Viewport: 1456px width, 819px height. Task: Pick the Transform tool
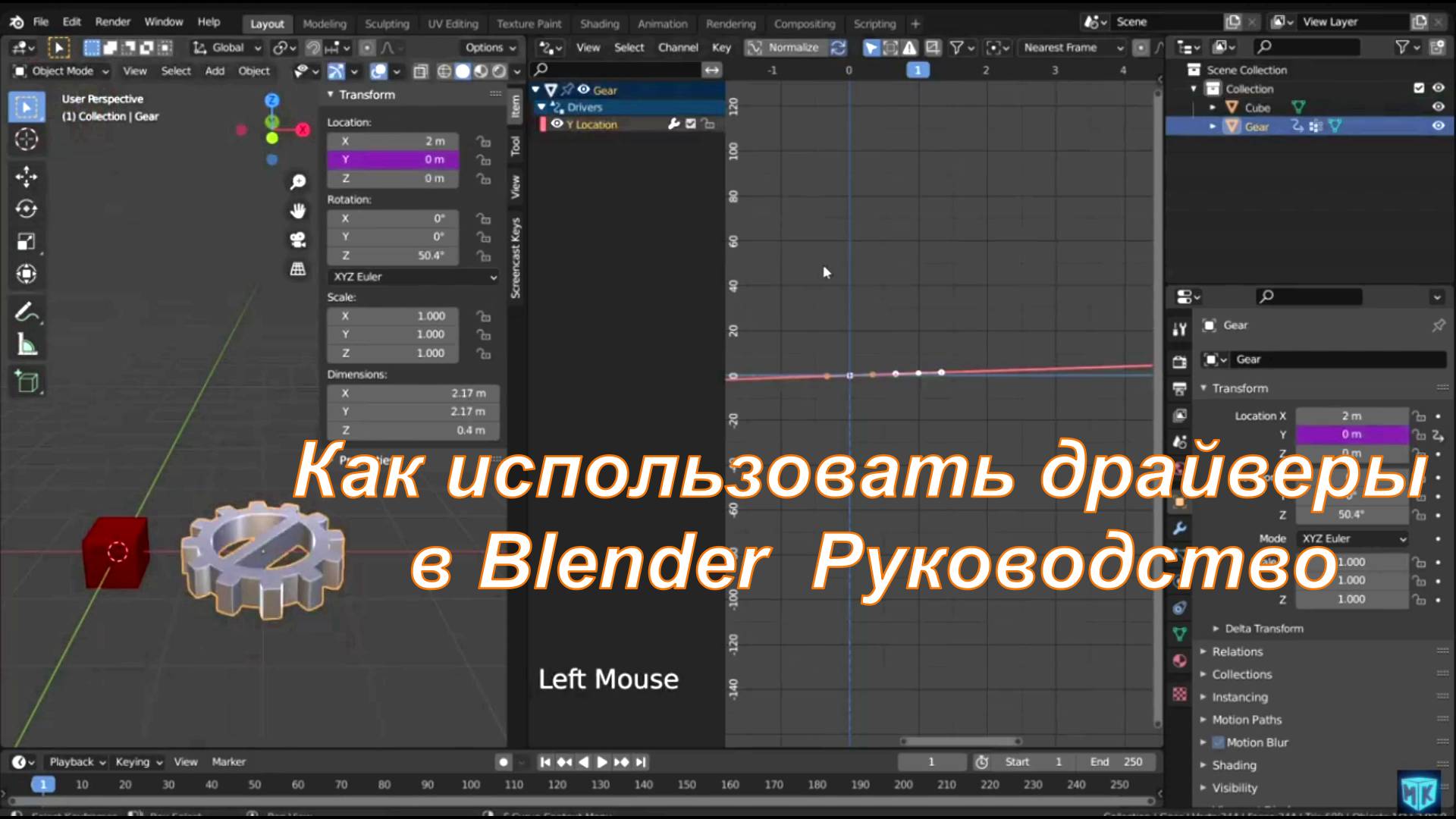click(x=27, y=274)
